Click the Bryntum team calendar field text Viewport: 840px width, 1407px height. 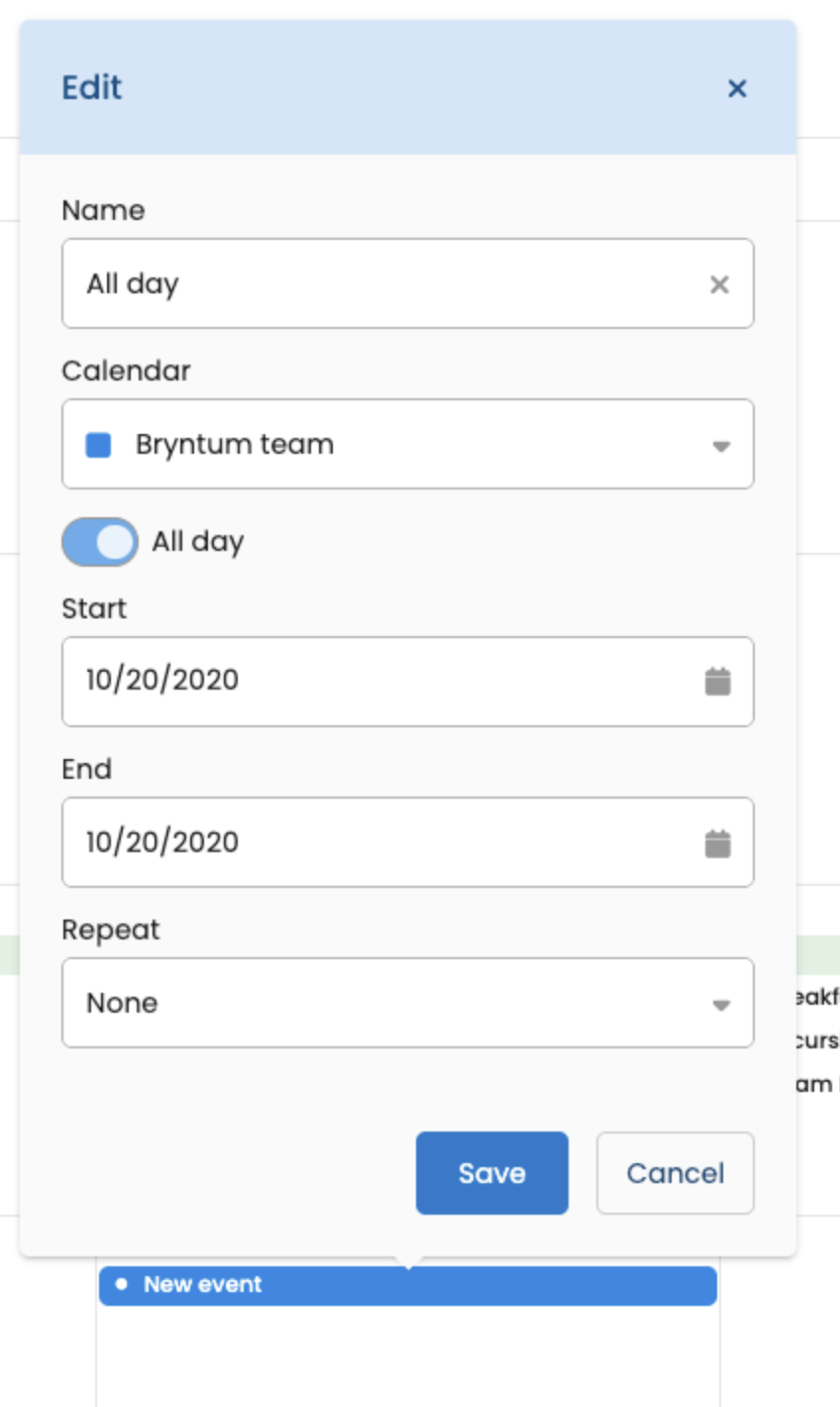[x=235, y=445]
